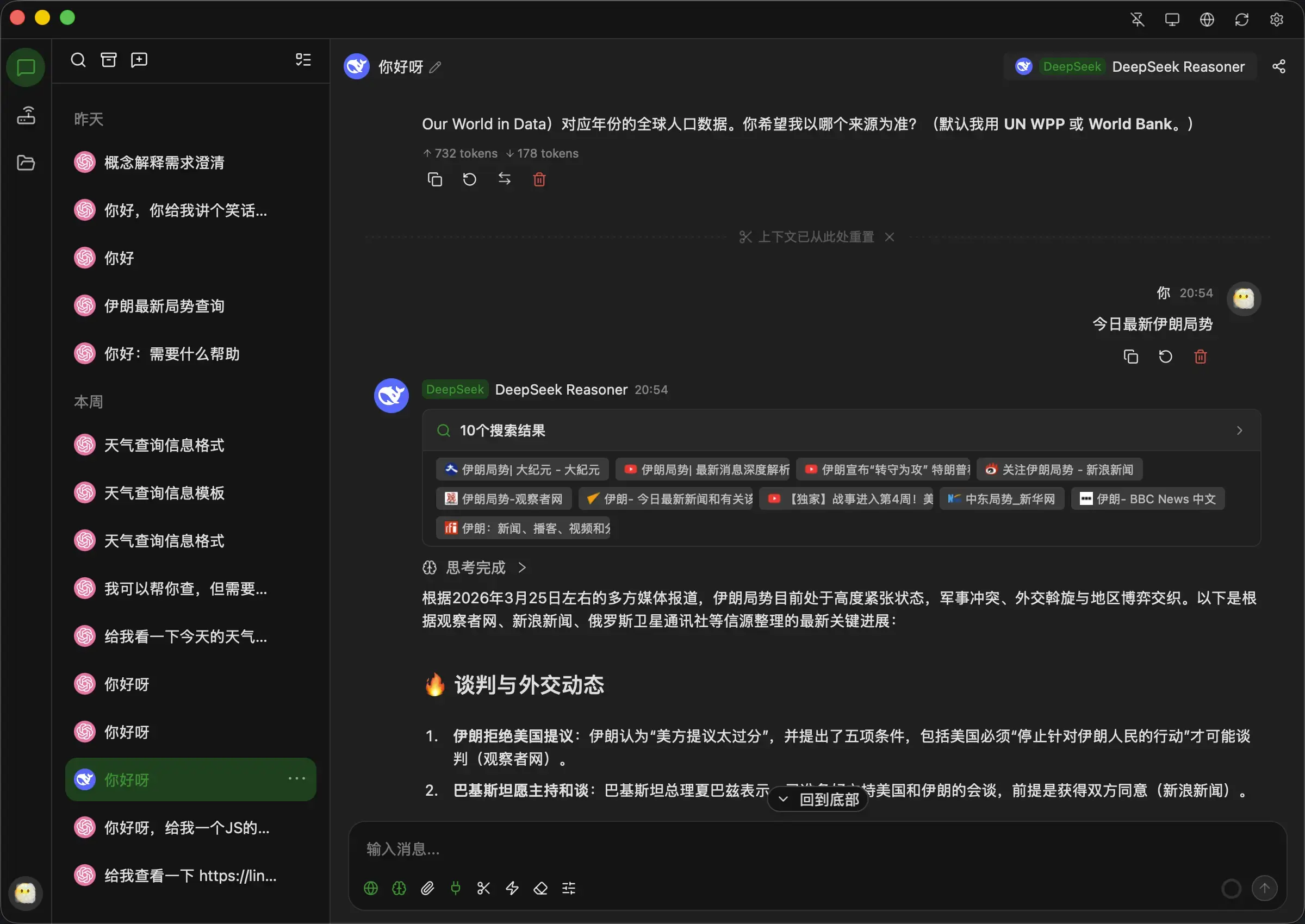Image resolution: width=1305 pixels, height=924 pixels.
Task: Clear context using the scissors icon
Action: (x=483, y=888)
